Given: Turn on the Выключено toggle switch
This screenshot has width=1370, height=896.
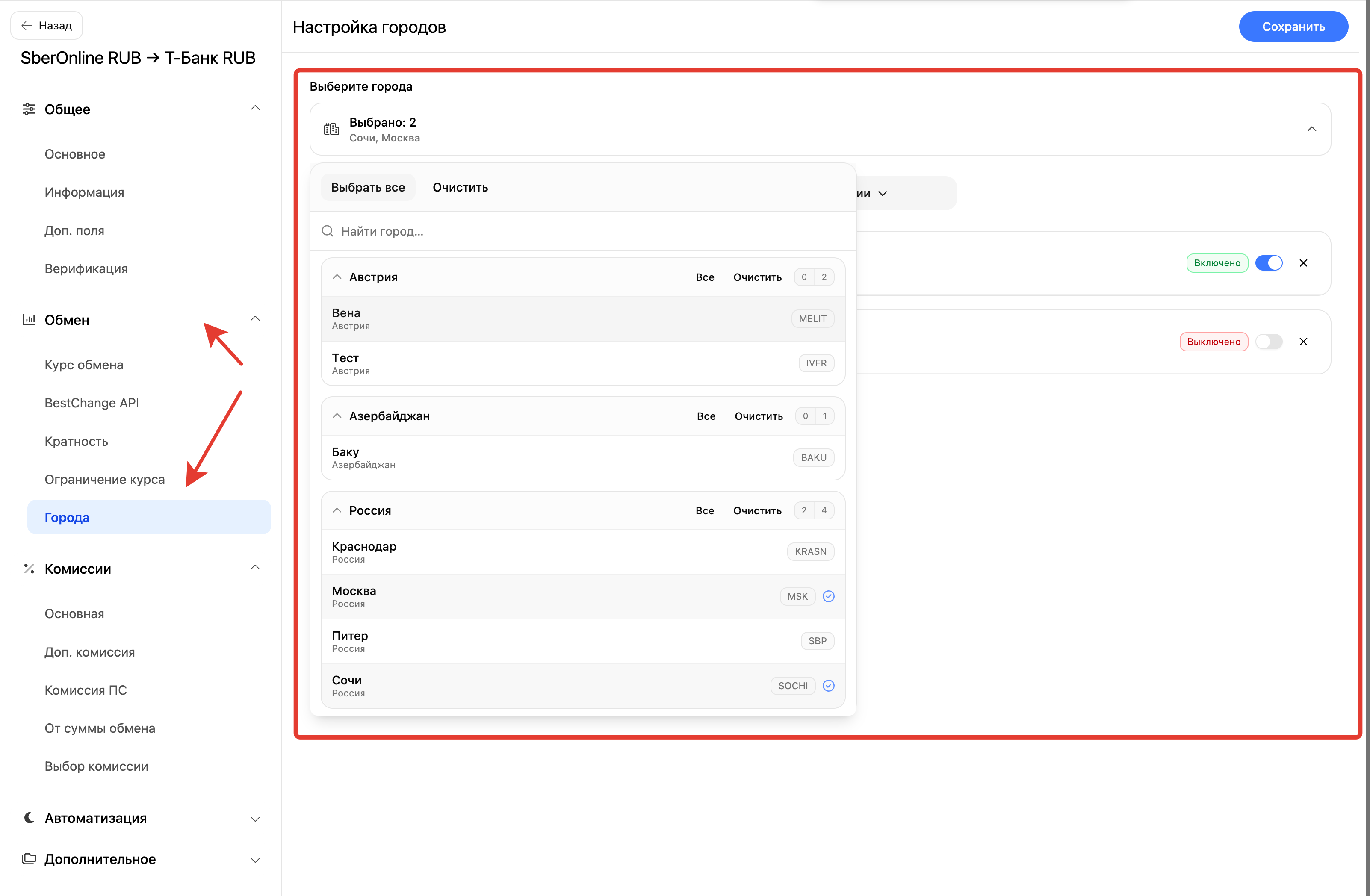Looking at the screenshot, I should [1269, 342].
